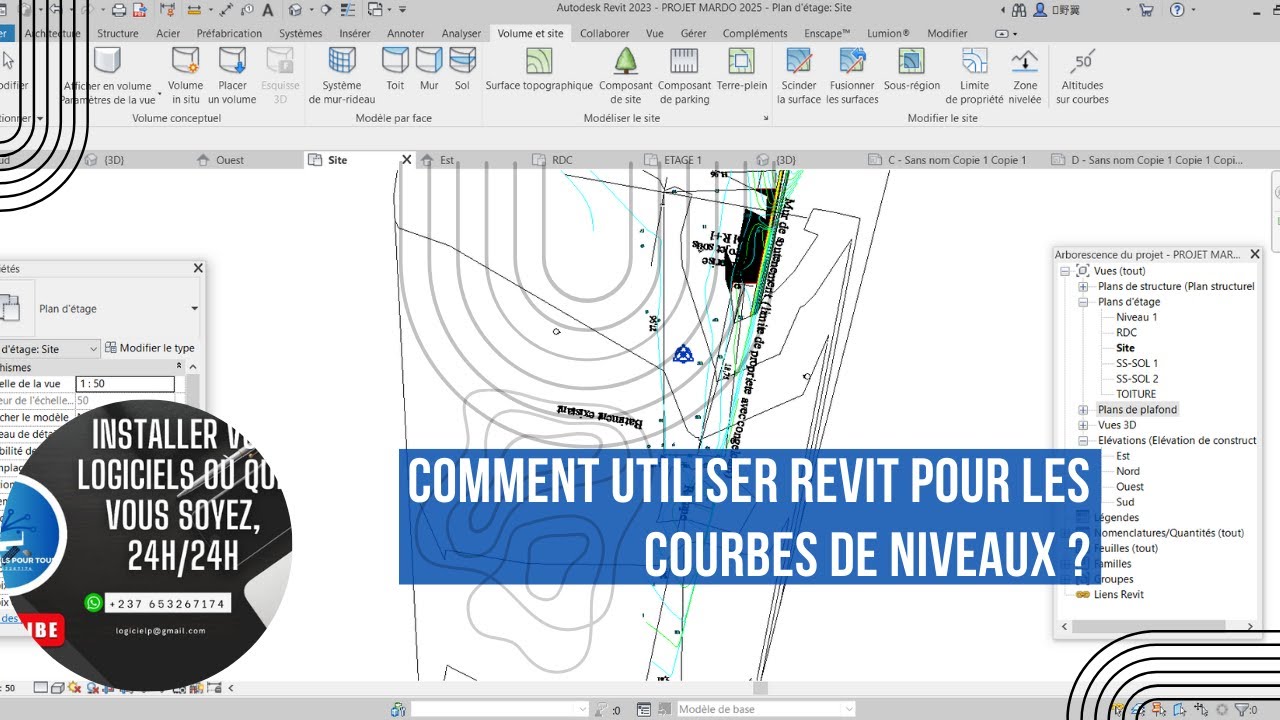Open the Nord elevation view

click(x=1128, y=472)
